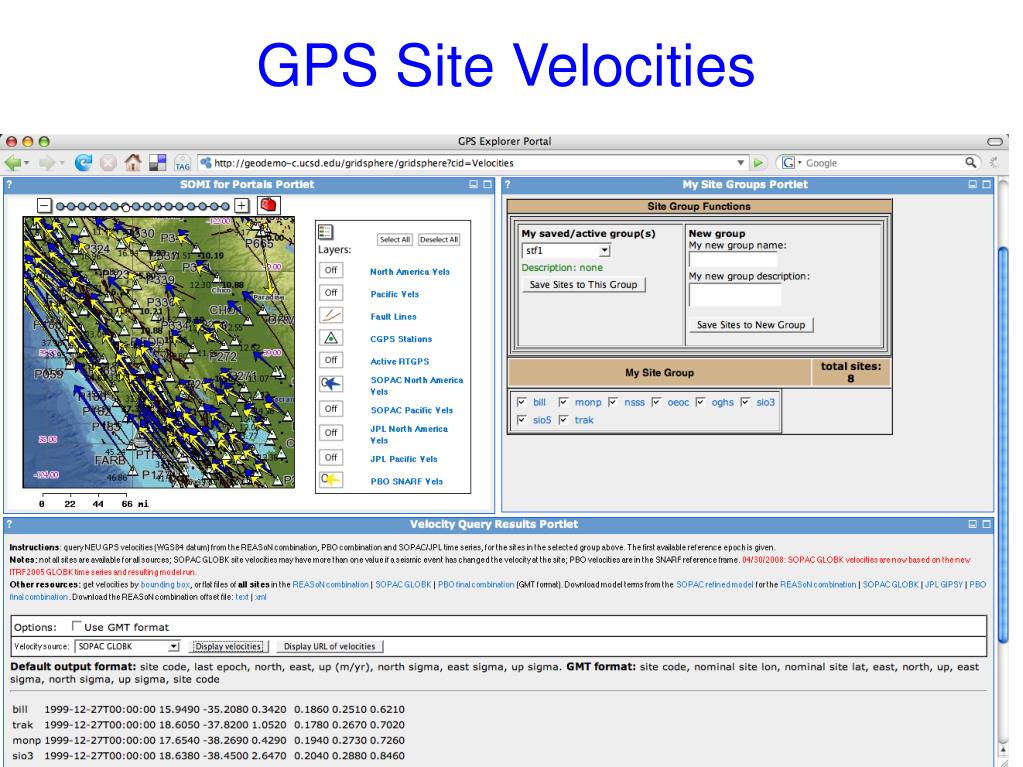Toggle the Pacific Vels layer on
This screenshot has width=1023, height=767.
(331, 293)
